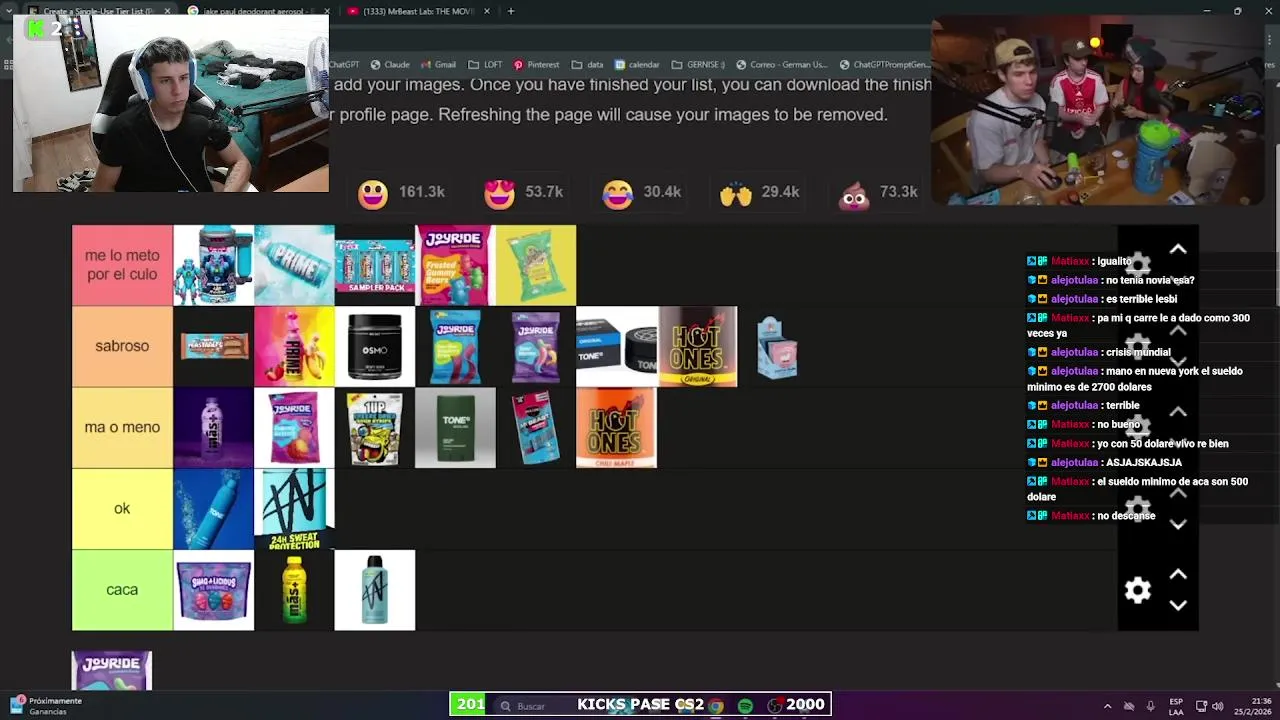
Task: Select the 24H Sweat Protection deodorant image
Action: coord(294,509)
